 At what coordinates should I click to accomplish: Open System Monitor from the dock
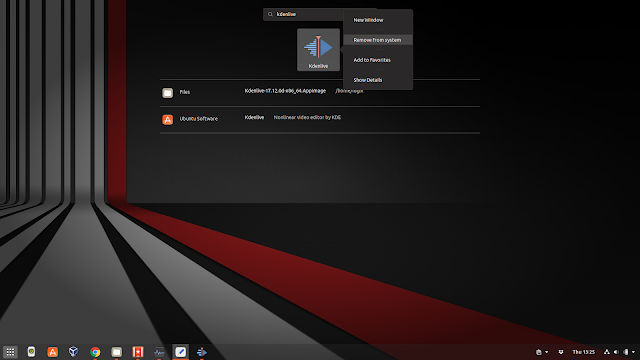pos(159,352)
